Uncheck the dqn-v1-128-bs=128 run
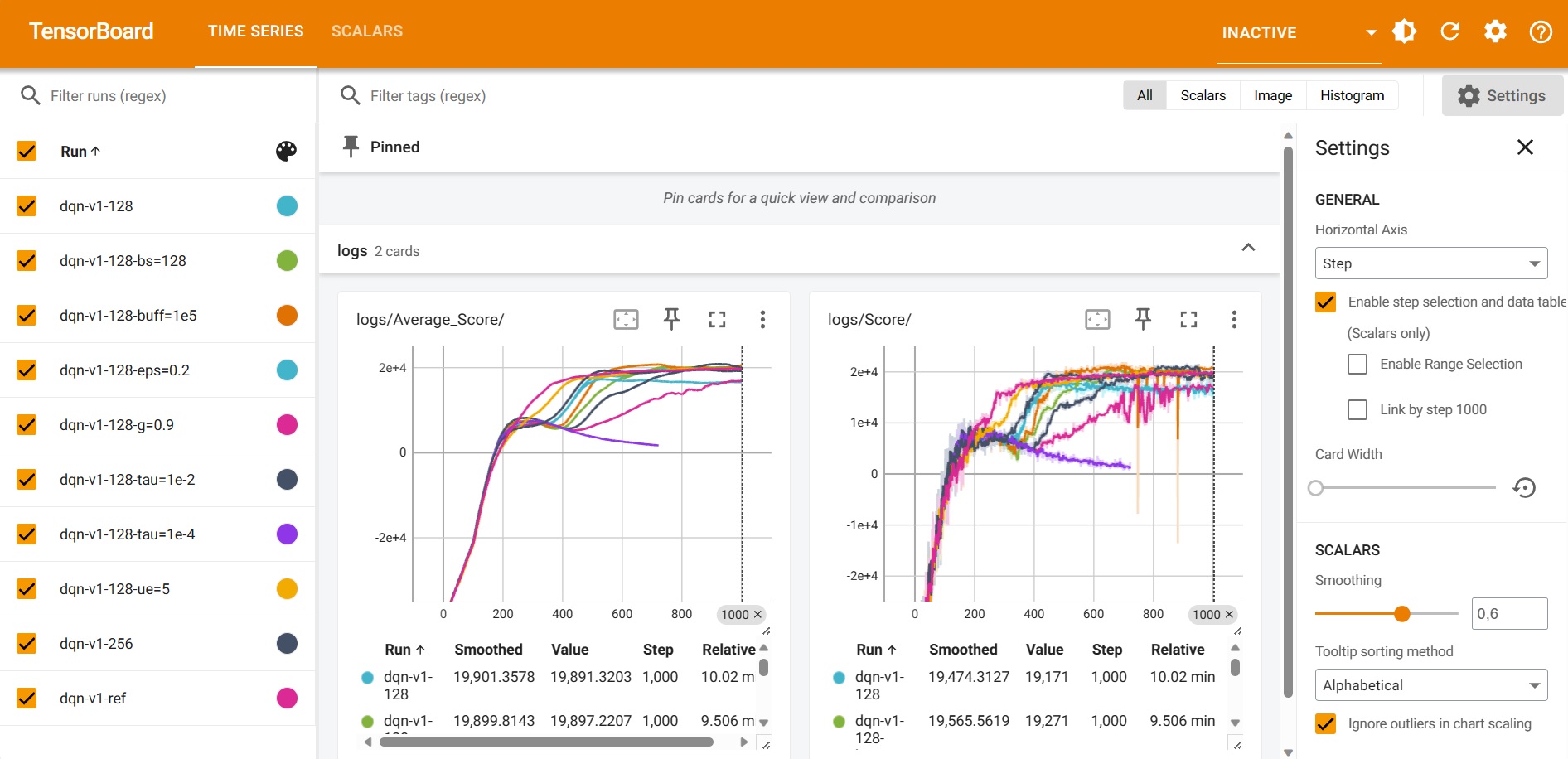 coord(27,260)
